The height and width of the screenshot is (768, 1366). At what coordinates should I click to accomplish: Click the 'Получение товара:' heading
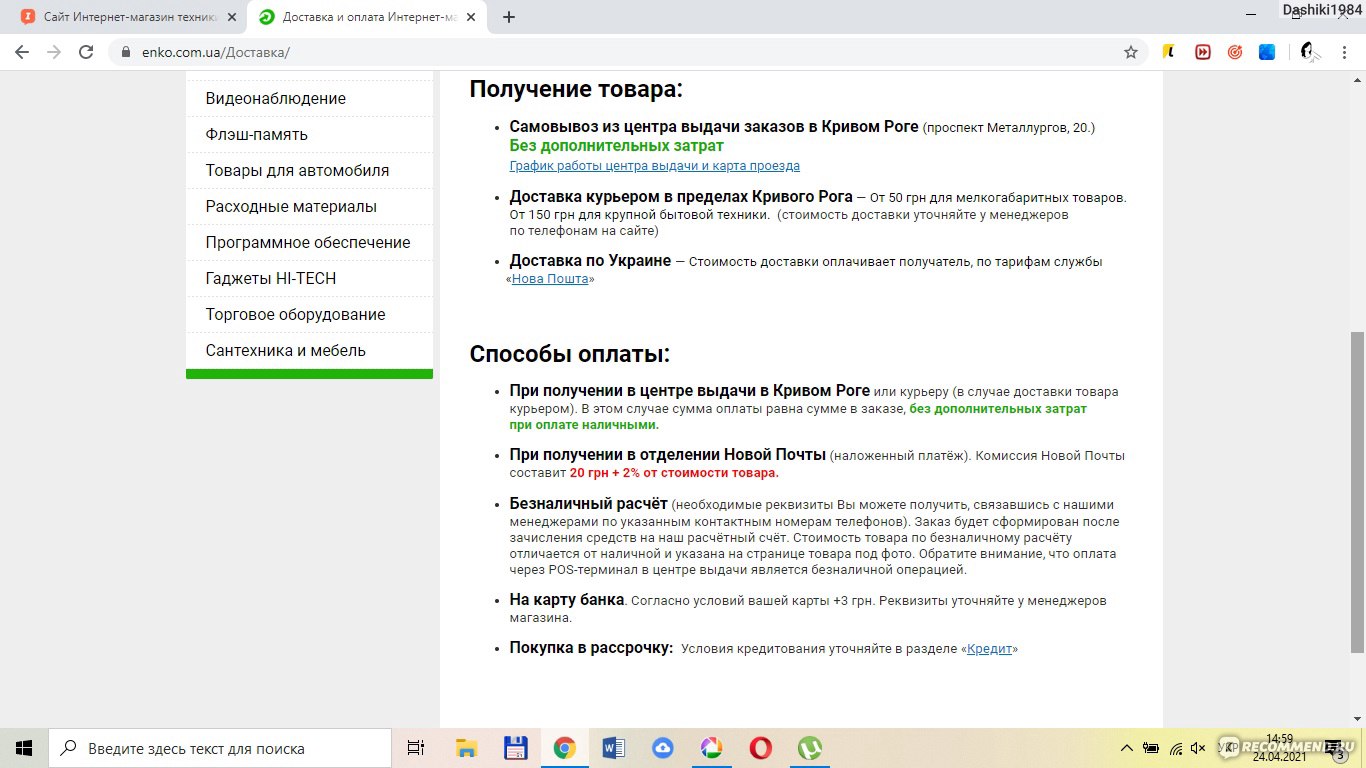pos(576,89)
